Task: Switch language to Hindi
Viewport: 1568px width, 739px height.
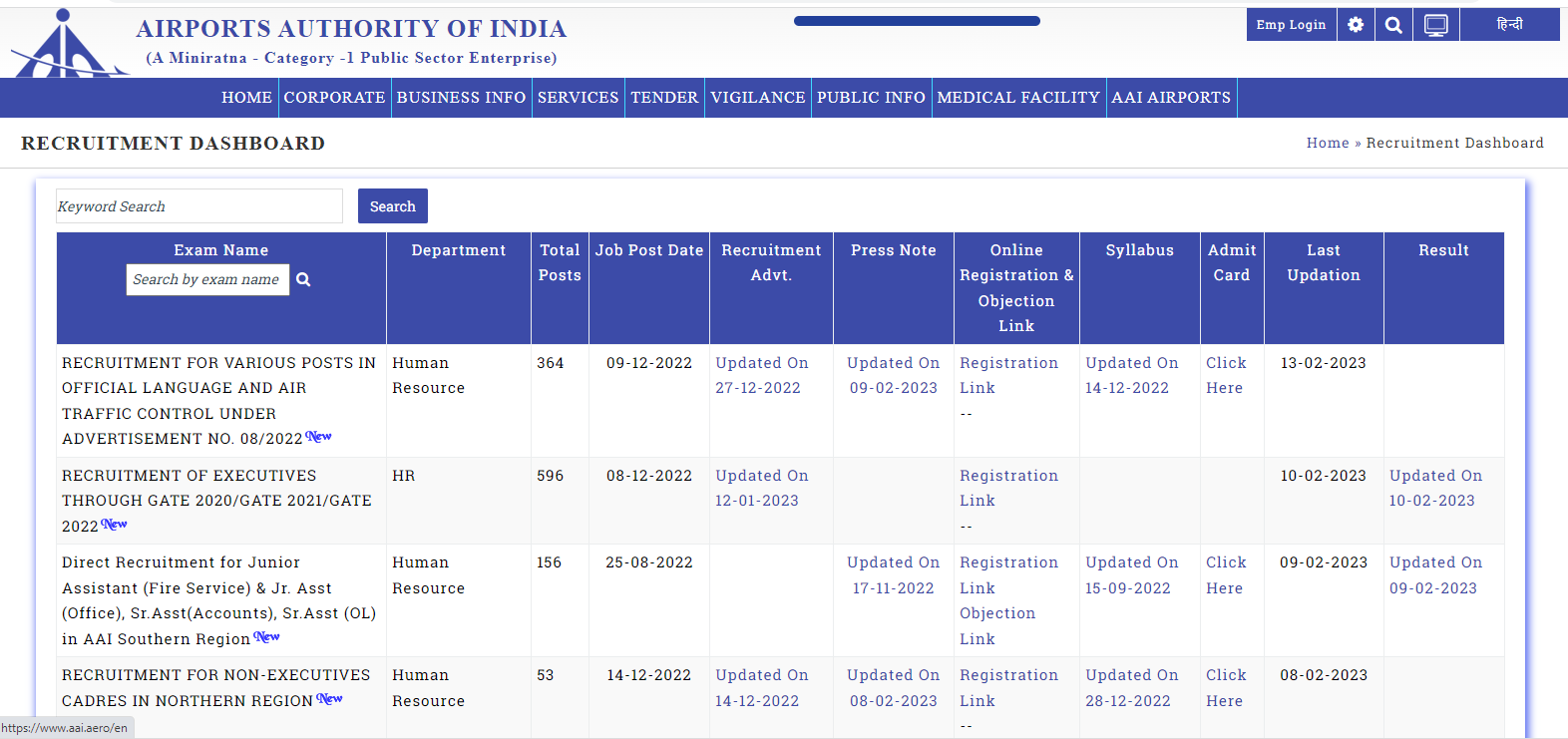Action: point(1509,25)
